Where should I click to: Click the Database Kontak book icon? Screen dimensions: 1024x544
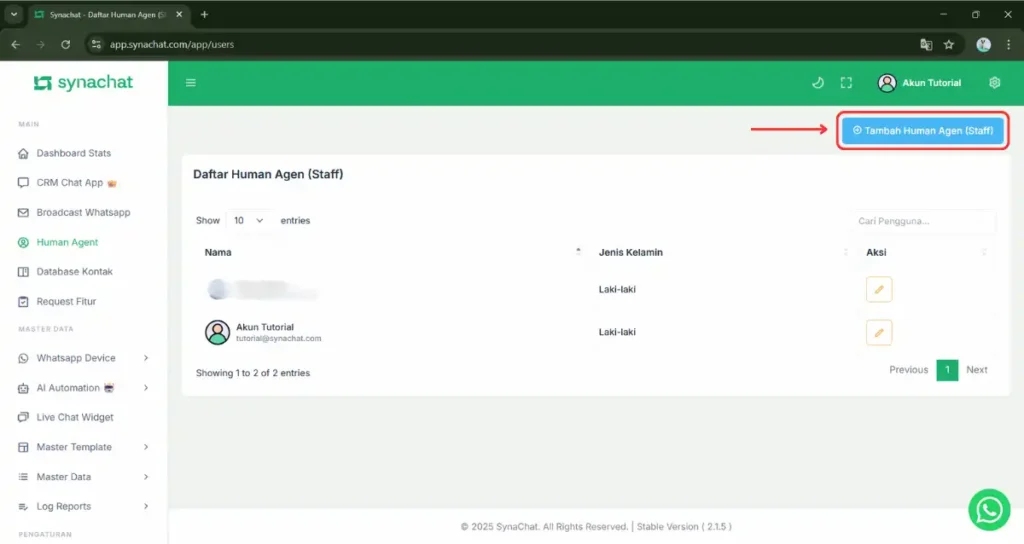tap(24, 272)
